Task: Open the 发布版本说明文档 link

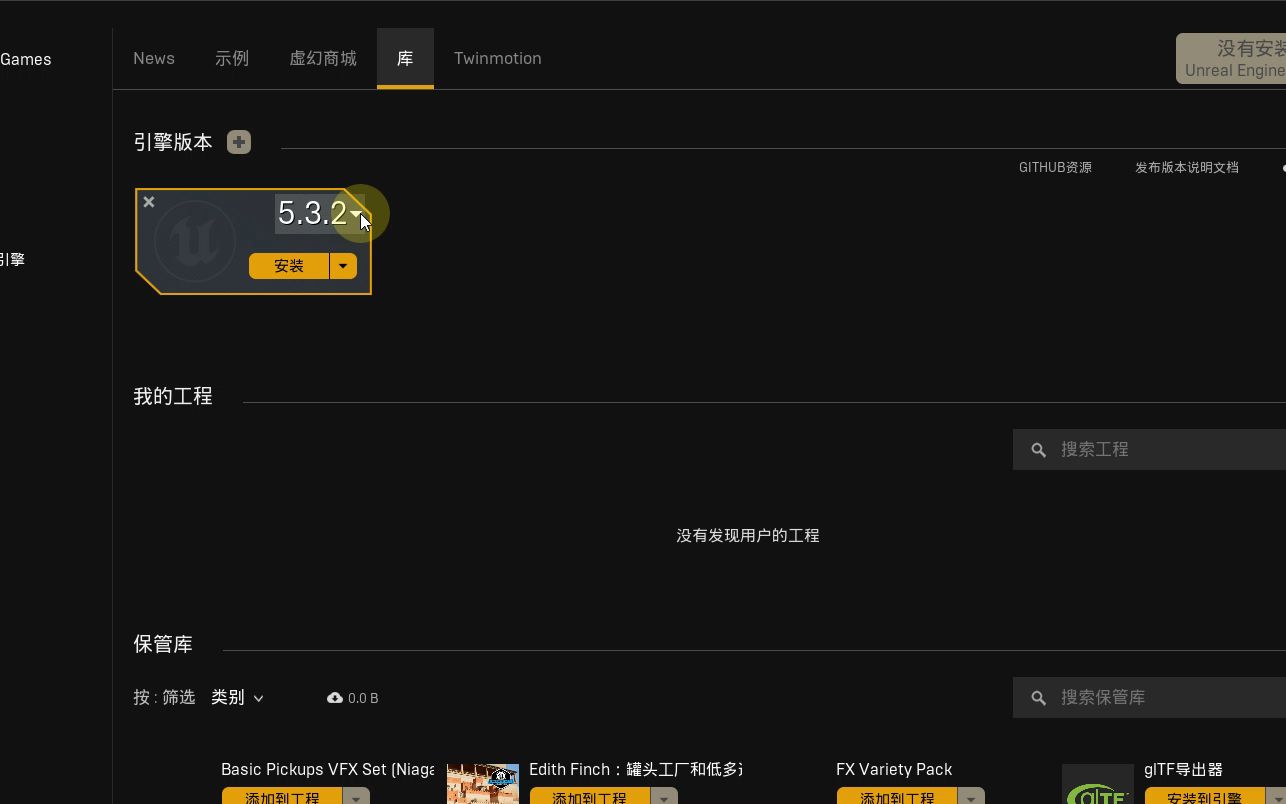Action: click(1187, 167)
